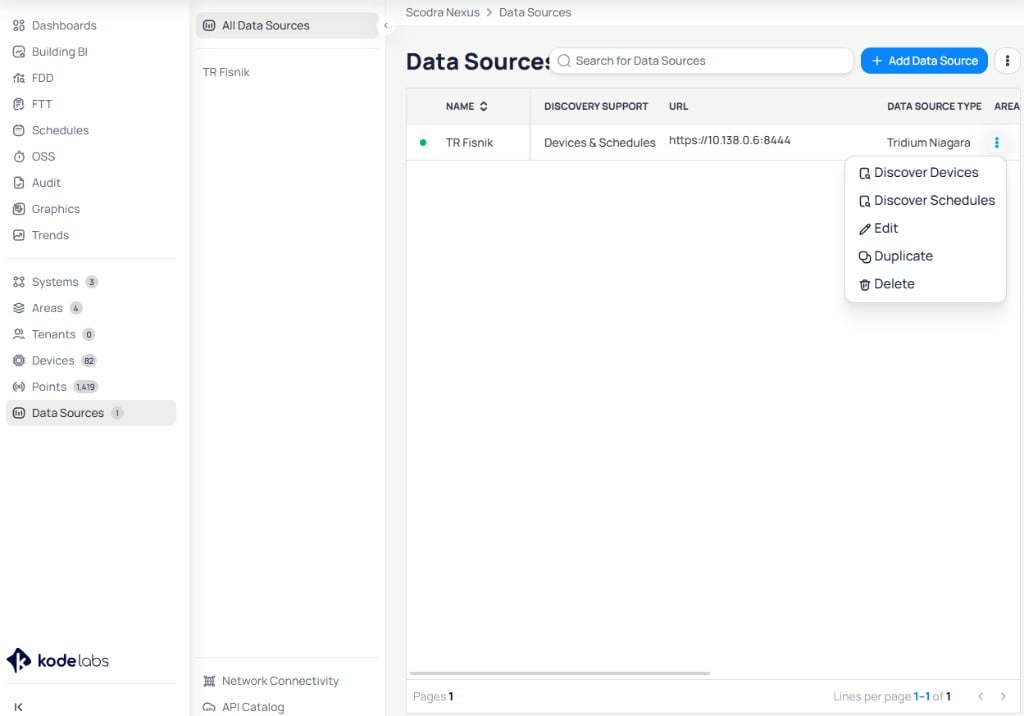Click TR Fisnik name in the table
Image resolution: width=1024 pixels, height=716 pixels.
(469, 142)
